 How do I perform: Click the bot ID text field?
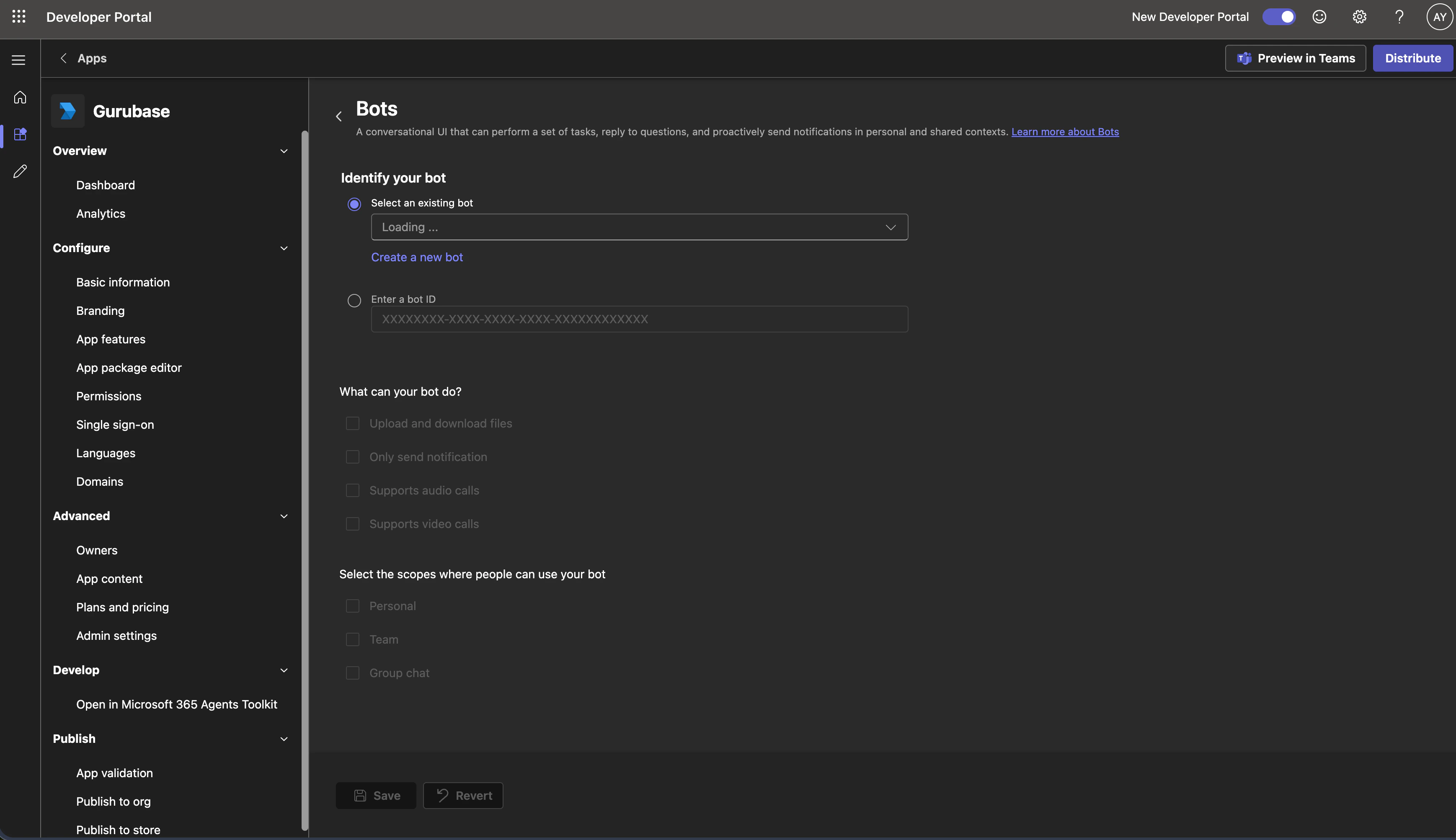tap(640, 319)
